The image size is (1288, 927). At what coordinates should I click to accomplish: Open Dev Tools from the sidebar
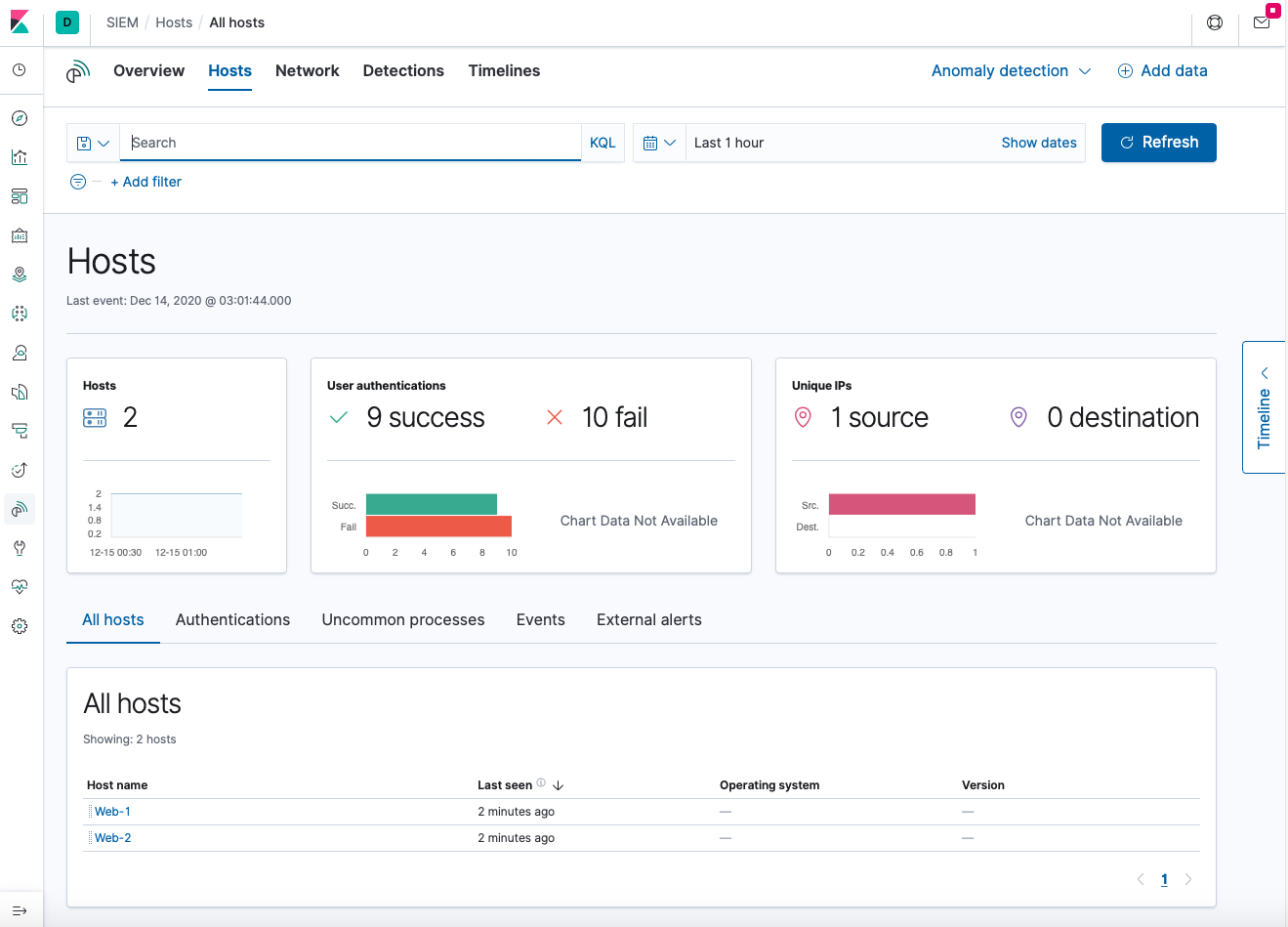[x=20, y=548]
